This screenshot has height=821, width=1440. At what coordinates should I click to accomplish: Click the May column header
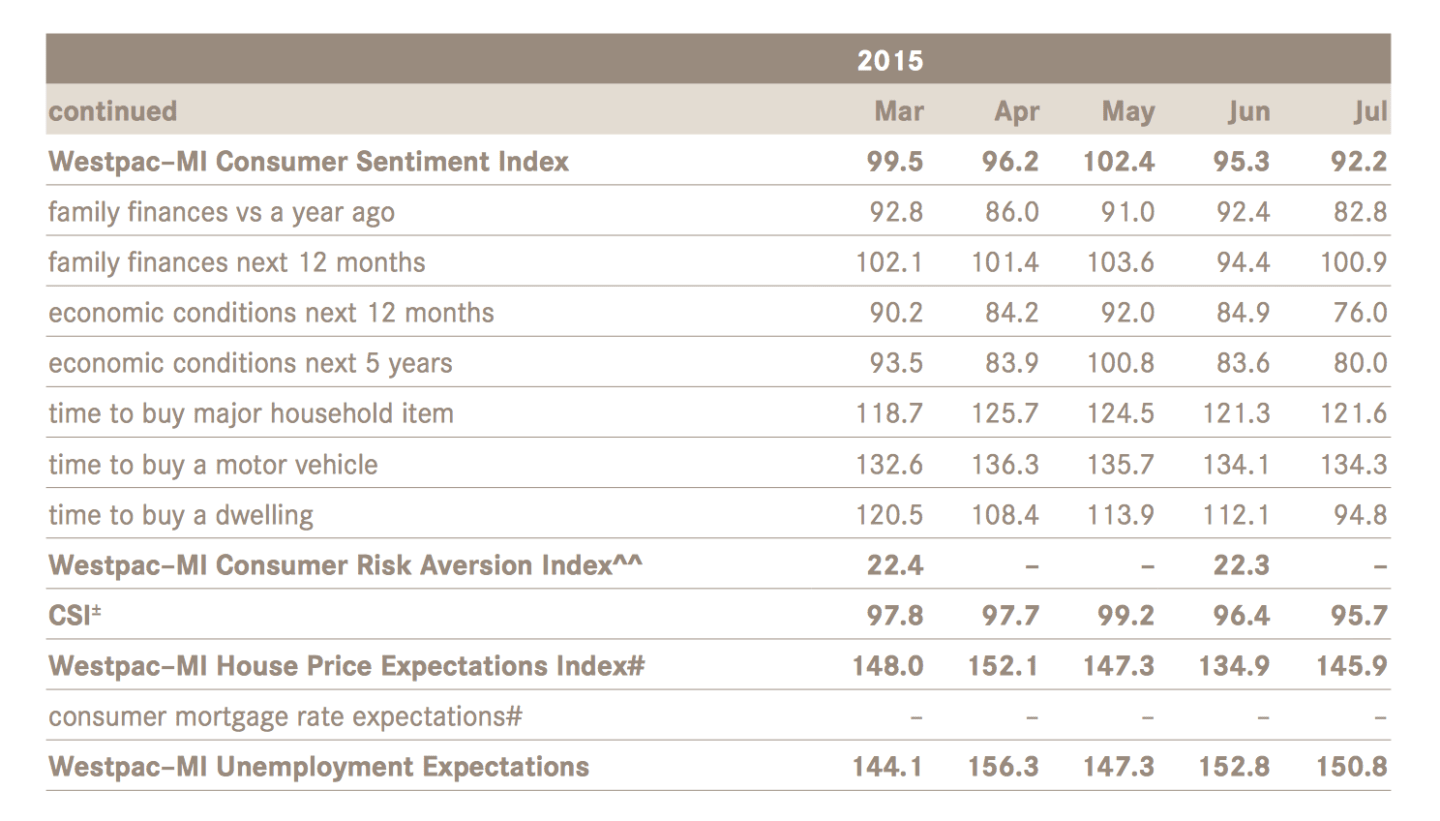point(1127,111)
